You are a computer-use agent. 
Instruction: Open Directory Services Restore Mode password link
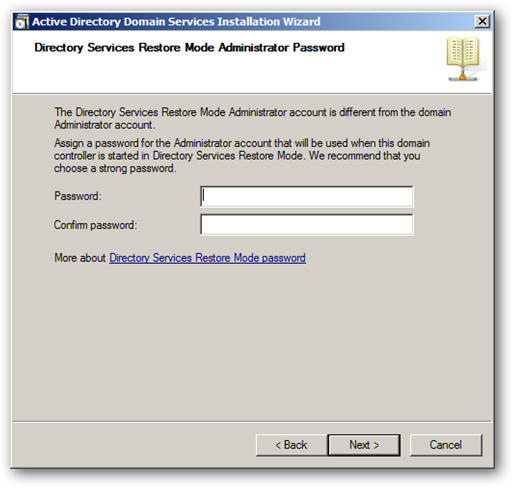click(x=207, y=258)
